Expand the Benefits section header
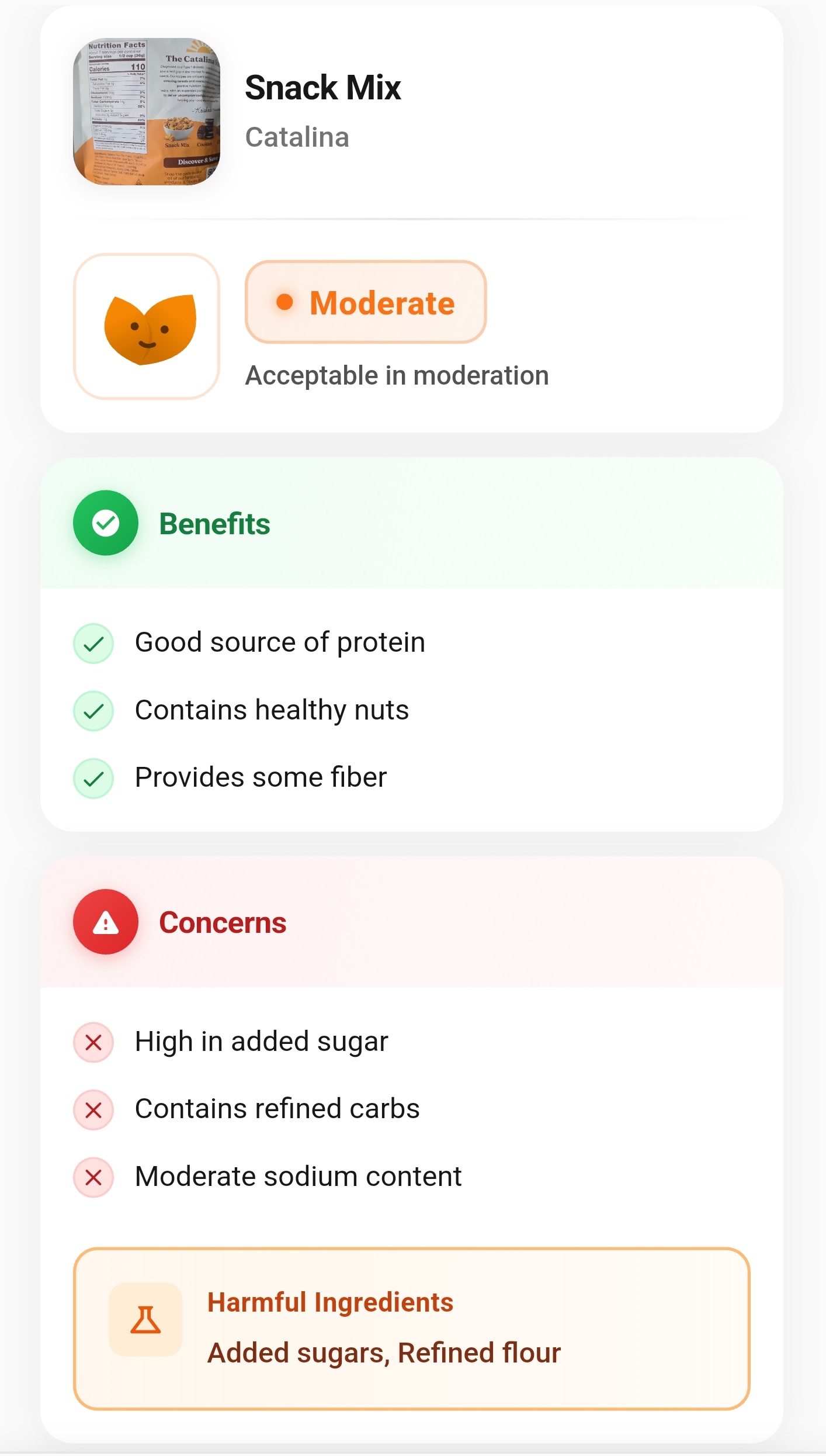 click(214, 523)
